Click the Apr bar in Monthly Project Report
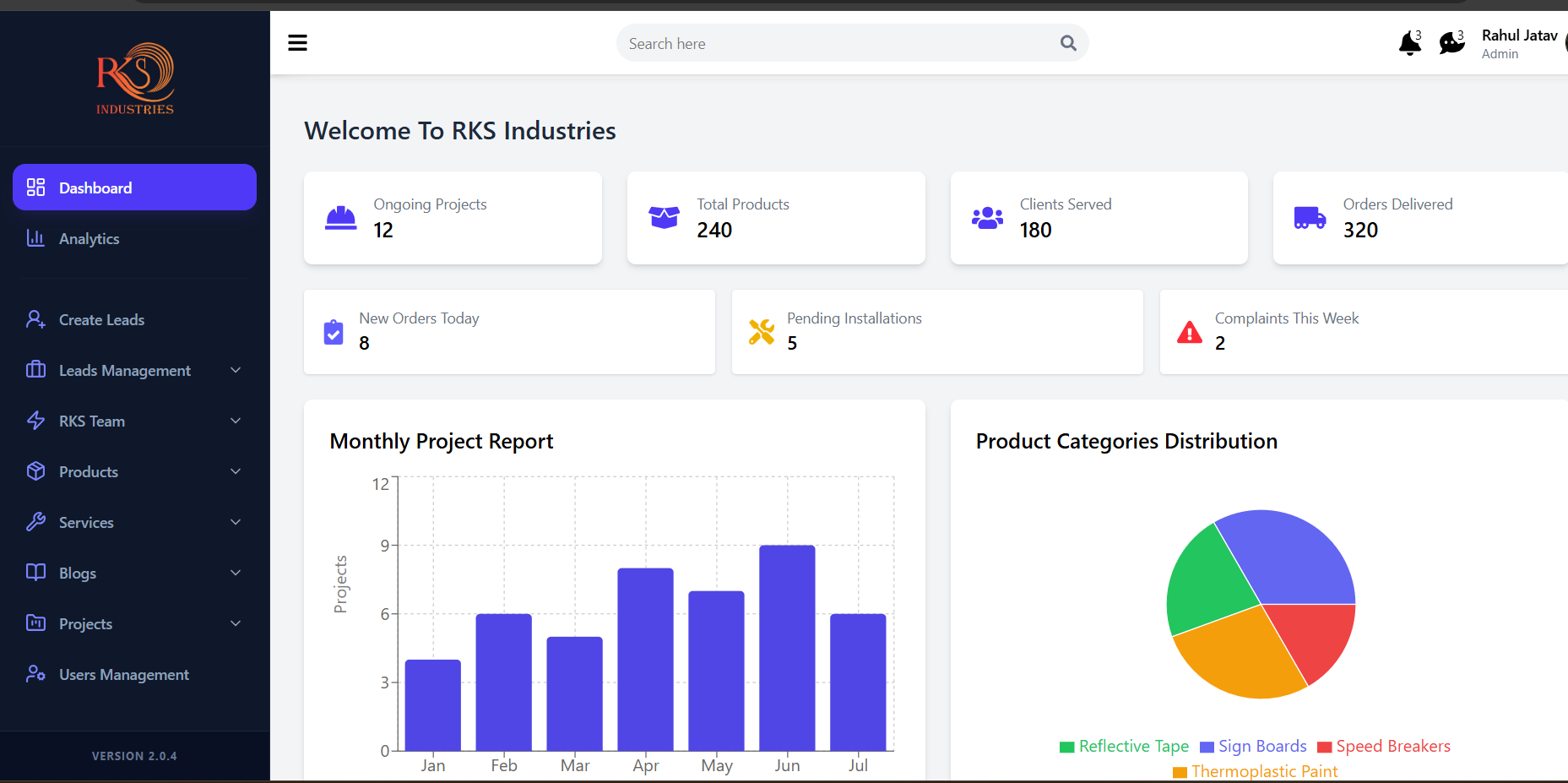The height and width of the screenshot is (783, 1568). coord(645,660)
